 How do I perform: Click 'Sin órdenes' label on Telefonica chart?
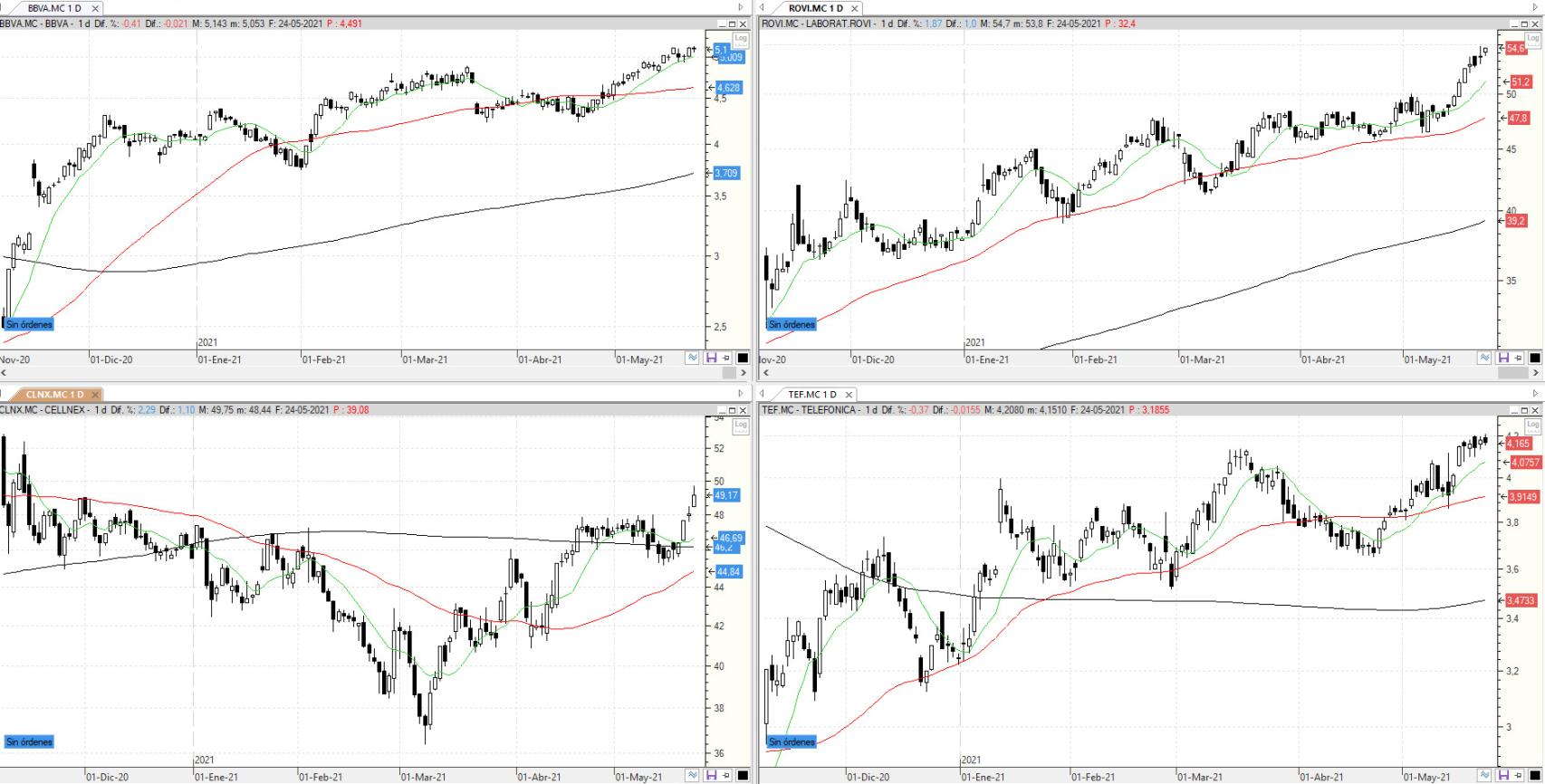pos(792,741)
